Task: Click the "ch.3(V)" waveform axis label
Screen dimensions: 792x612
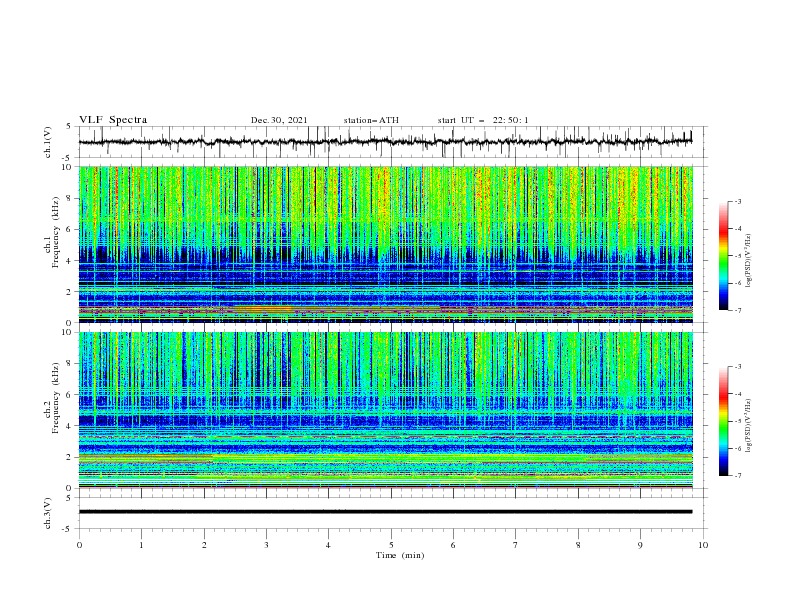Action: coord(48,513)
